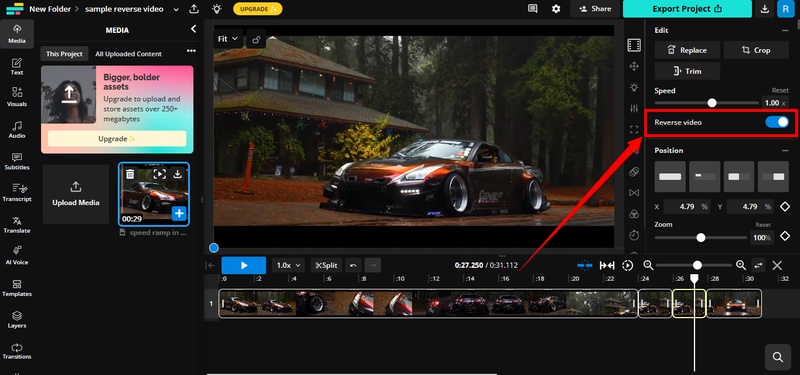Click the Share button
This screenshot has width=800, height=375.
pos(595,9)
